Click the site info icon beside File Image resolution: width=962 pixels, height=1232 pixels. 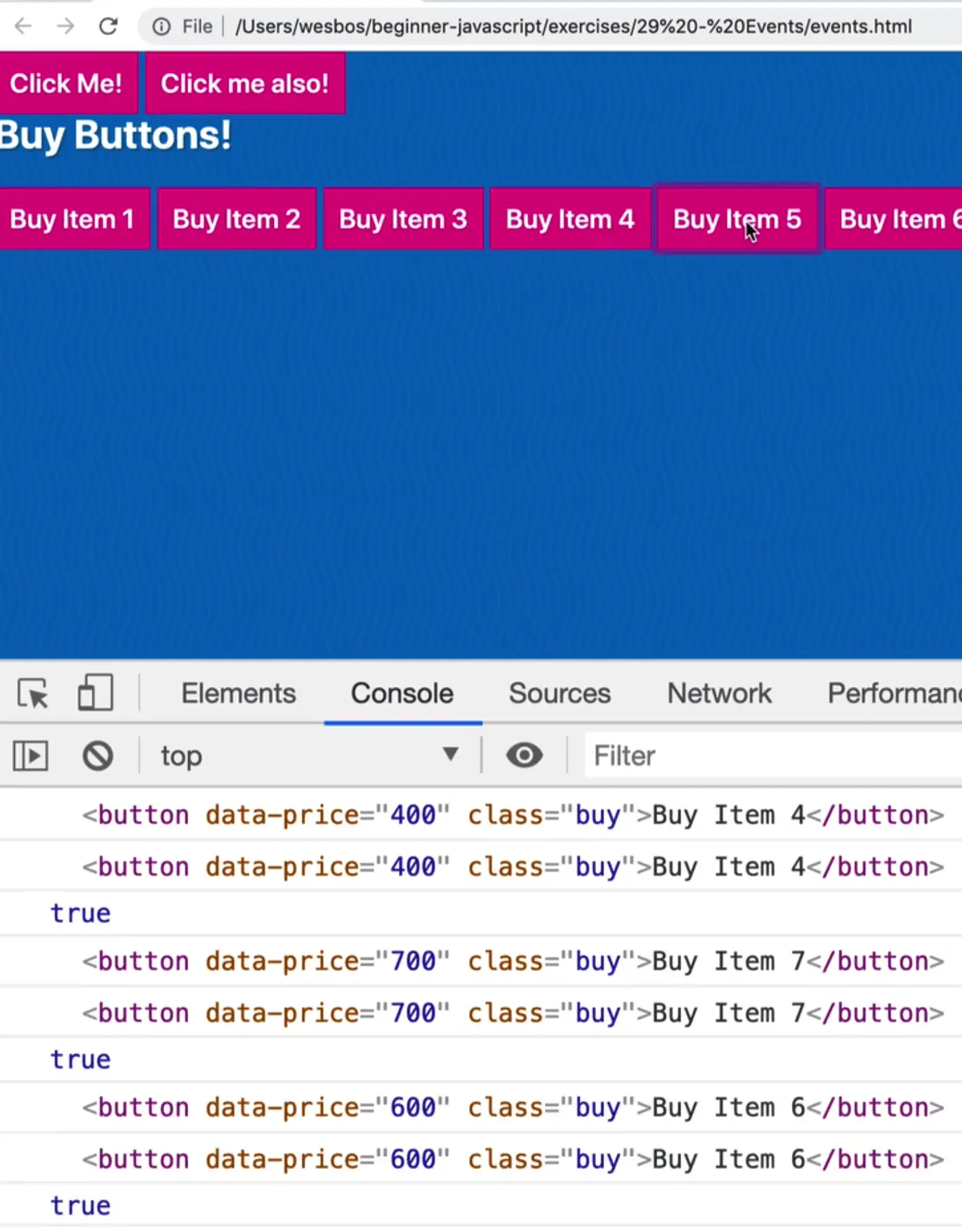pyautogui.click(x=162, y=27)
